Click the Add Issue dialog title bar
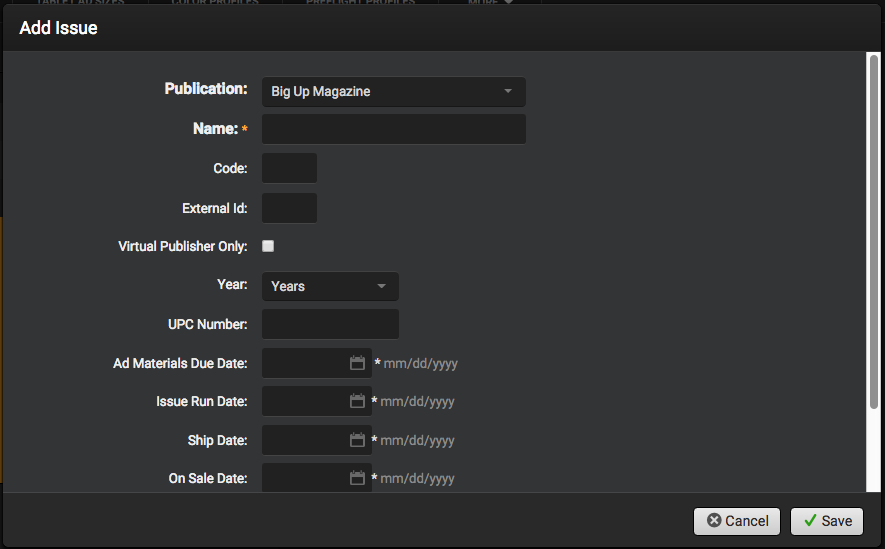The image size is (885, 549). coord(440,28)
